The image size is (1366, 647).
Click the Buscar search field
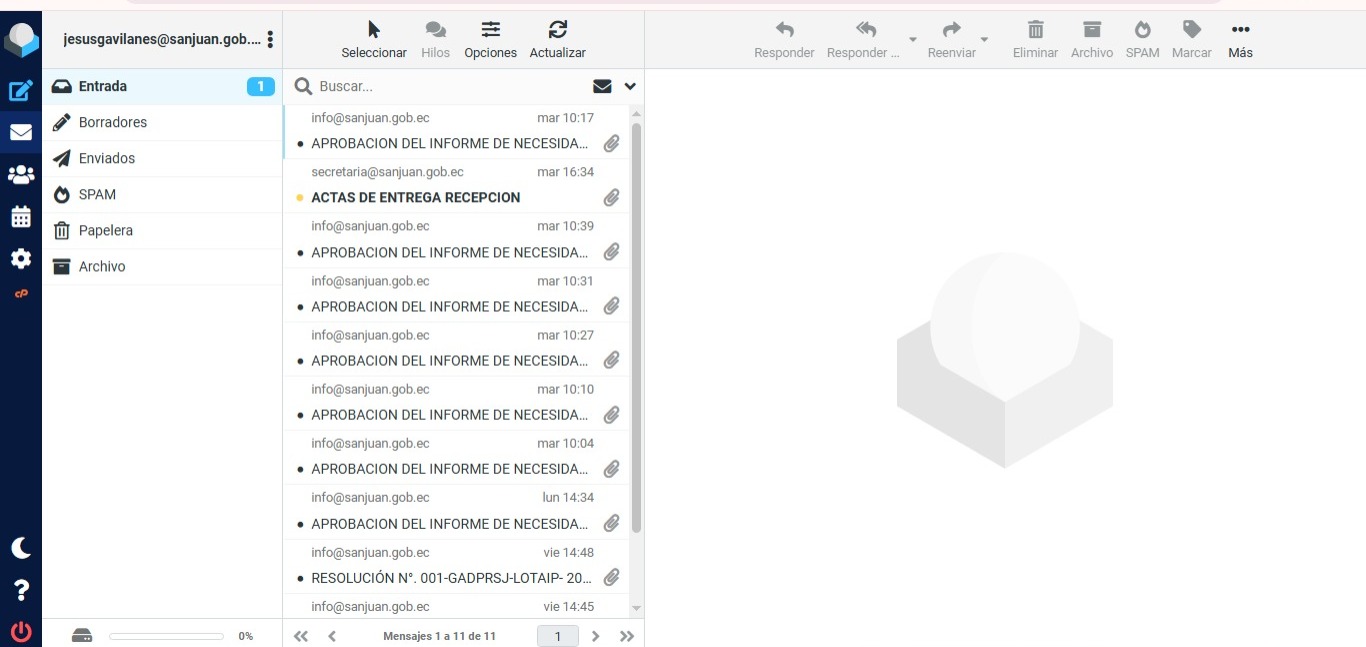point(450,87)
